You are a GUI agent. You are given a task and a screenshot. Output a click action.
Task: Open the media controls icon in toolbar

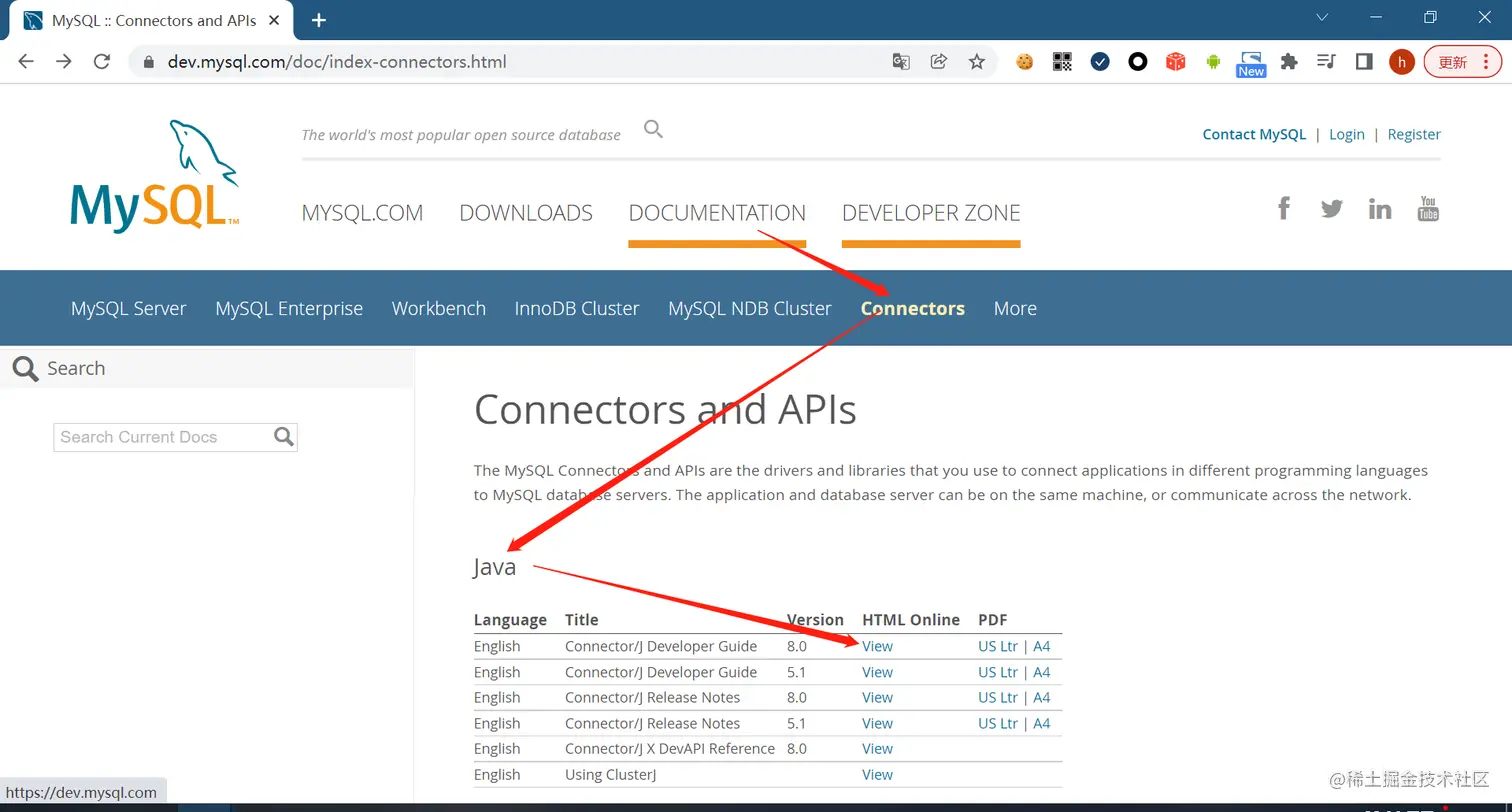coord(1326,62)
